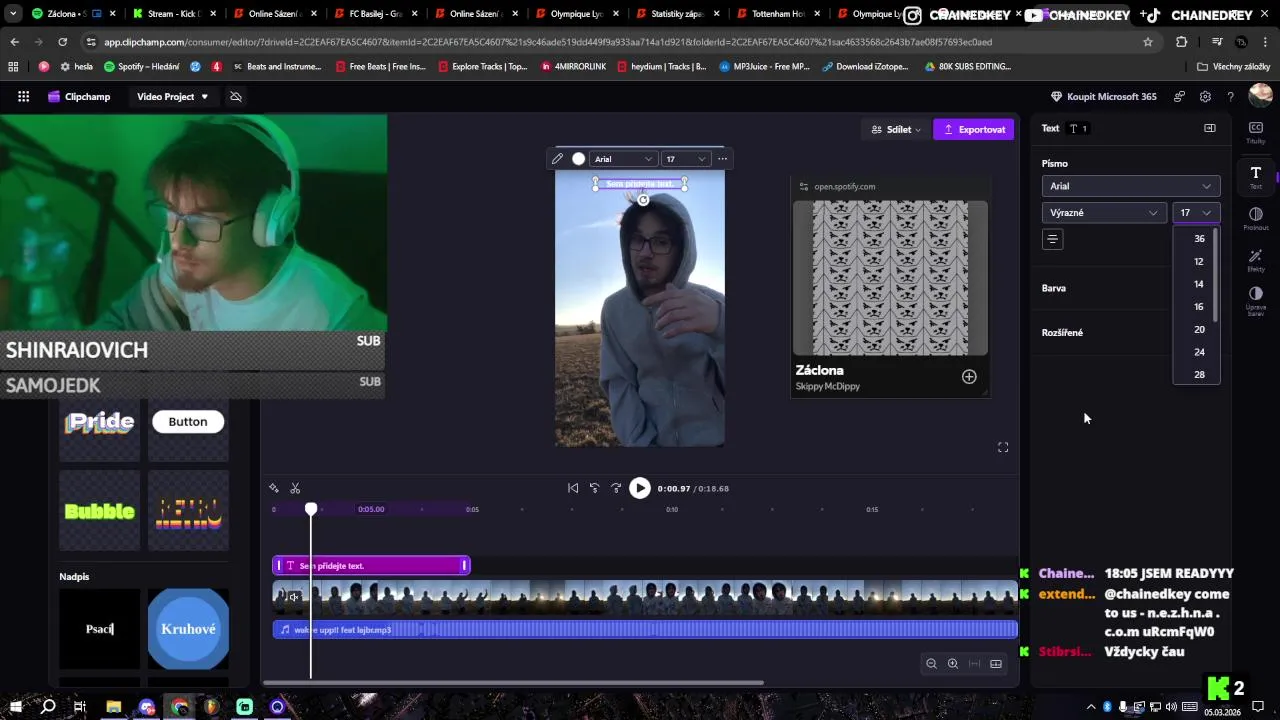Play the video preview

tap(640, 488)
